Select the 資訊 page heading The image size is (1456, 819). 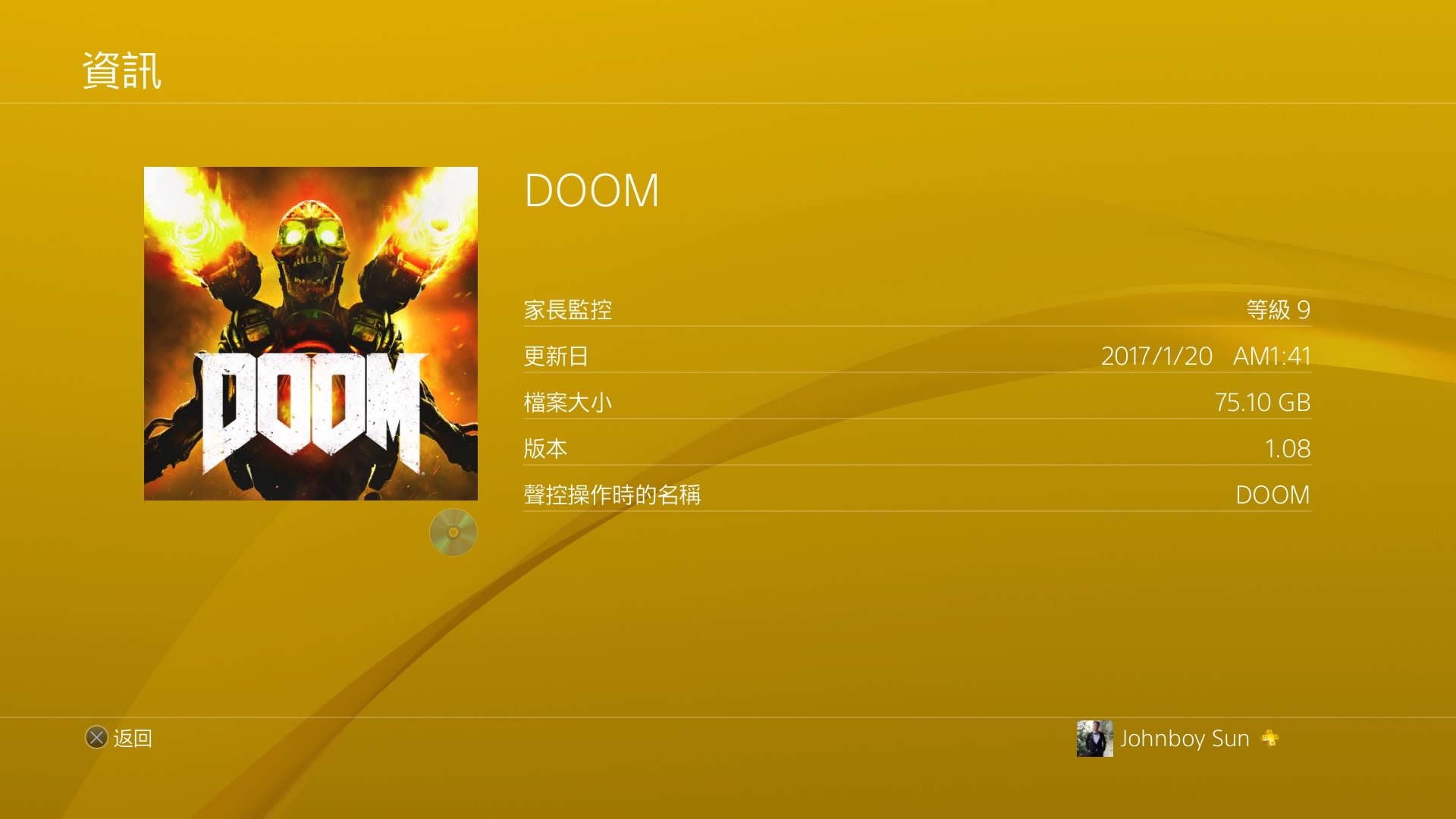[x=121, y=71]
